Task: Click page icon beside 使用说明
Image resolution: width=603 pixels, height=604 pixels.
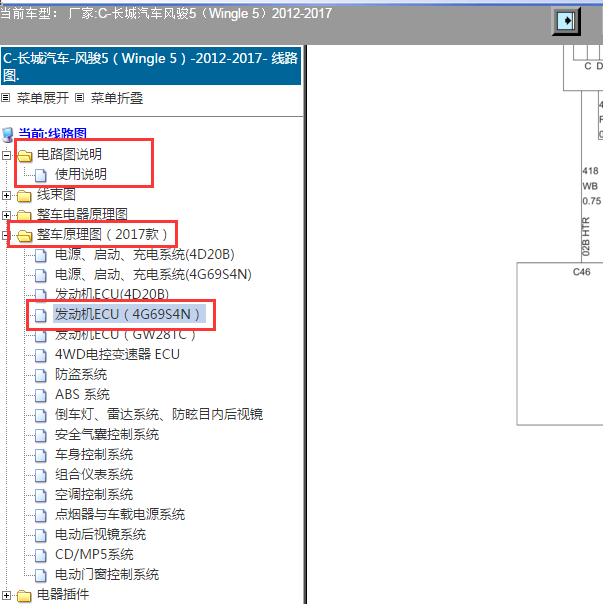Action: tap(41, 175)
